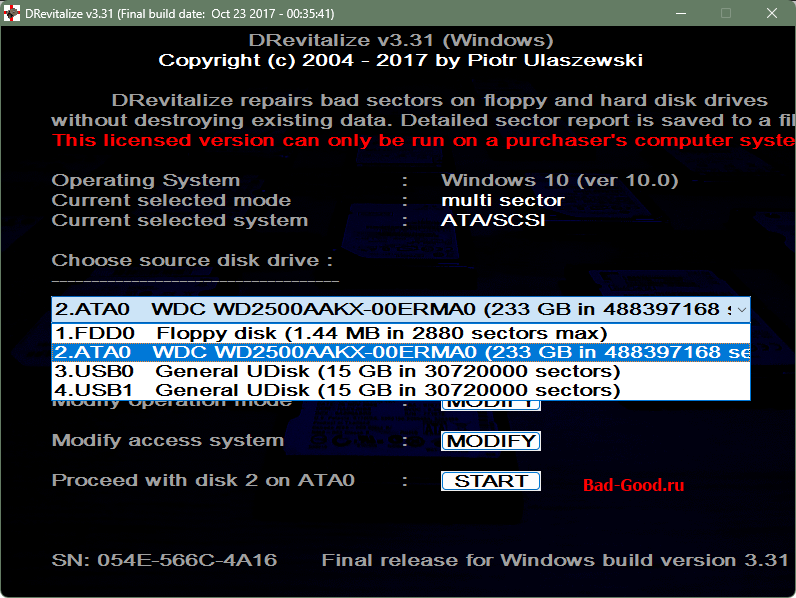
Task: Choose 2.ATA0 WDC WD2500AAKX drive option
Action: point(400,352)
